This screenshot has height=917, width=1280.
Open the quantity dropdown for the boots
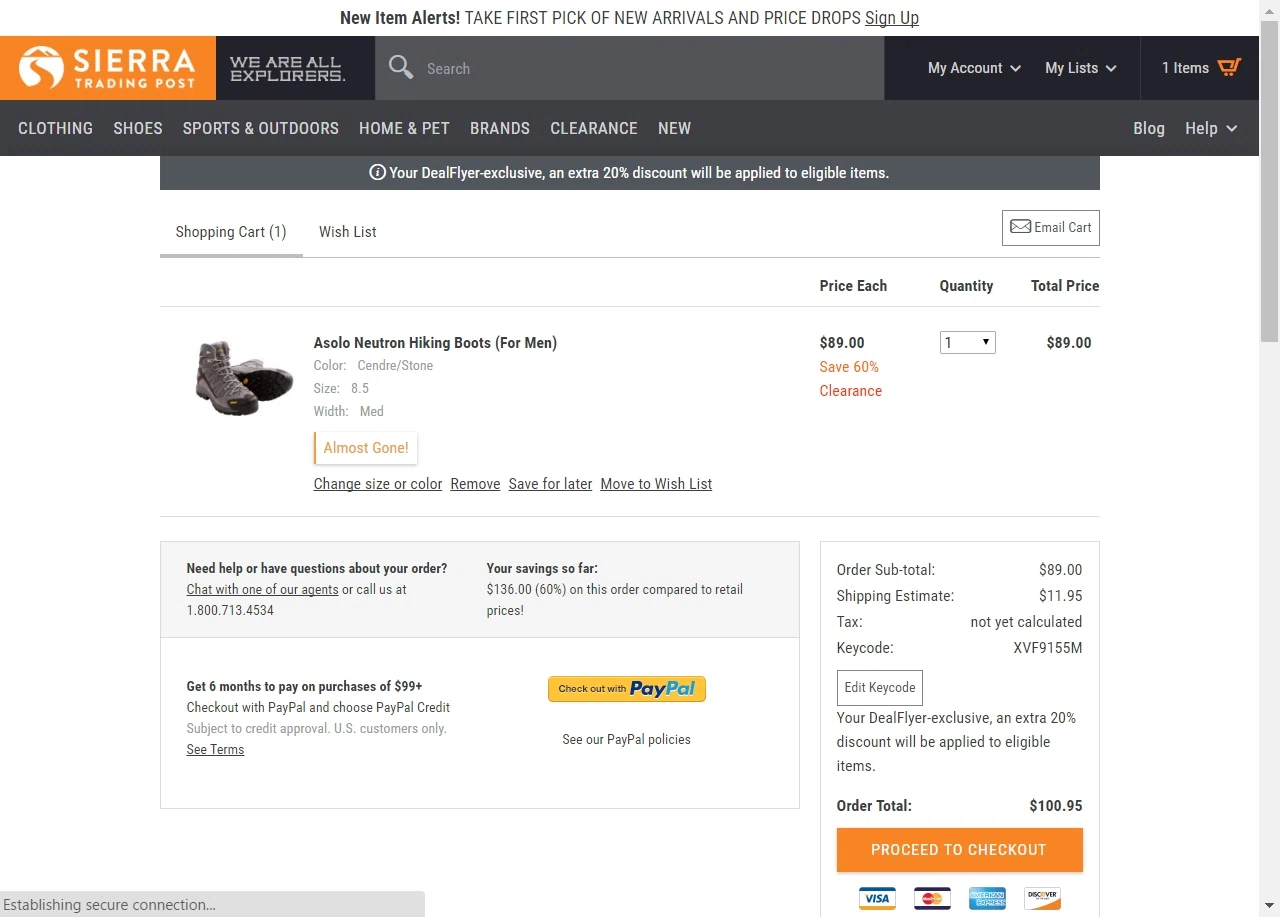coord(968,343)
